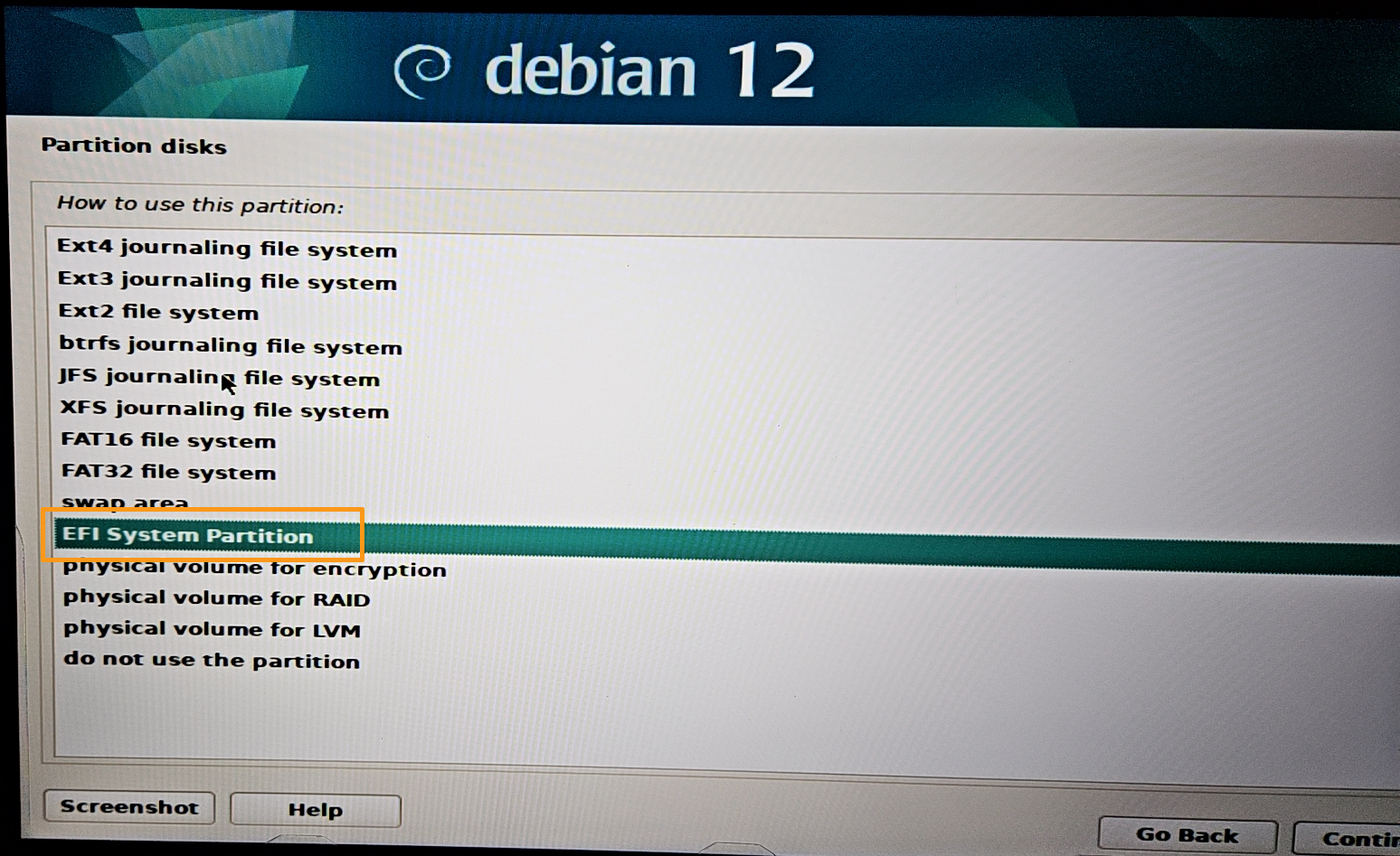Select FAT32 file system
This screenshot has width=1400, height=856.
168,472
